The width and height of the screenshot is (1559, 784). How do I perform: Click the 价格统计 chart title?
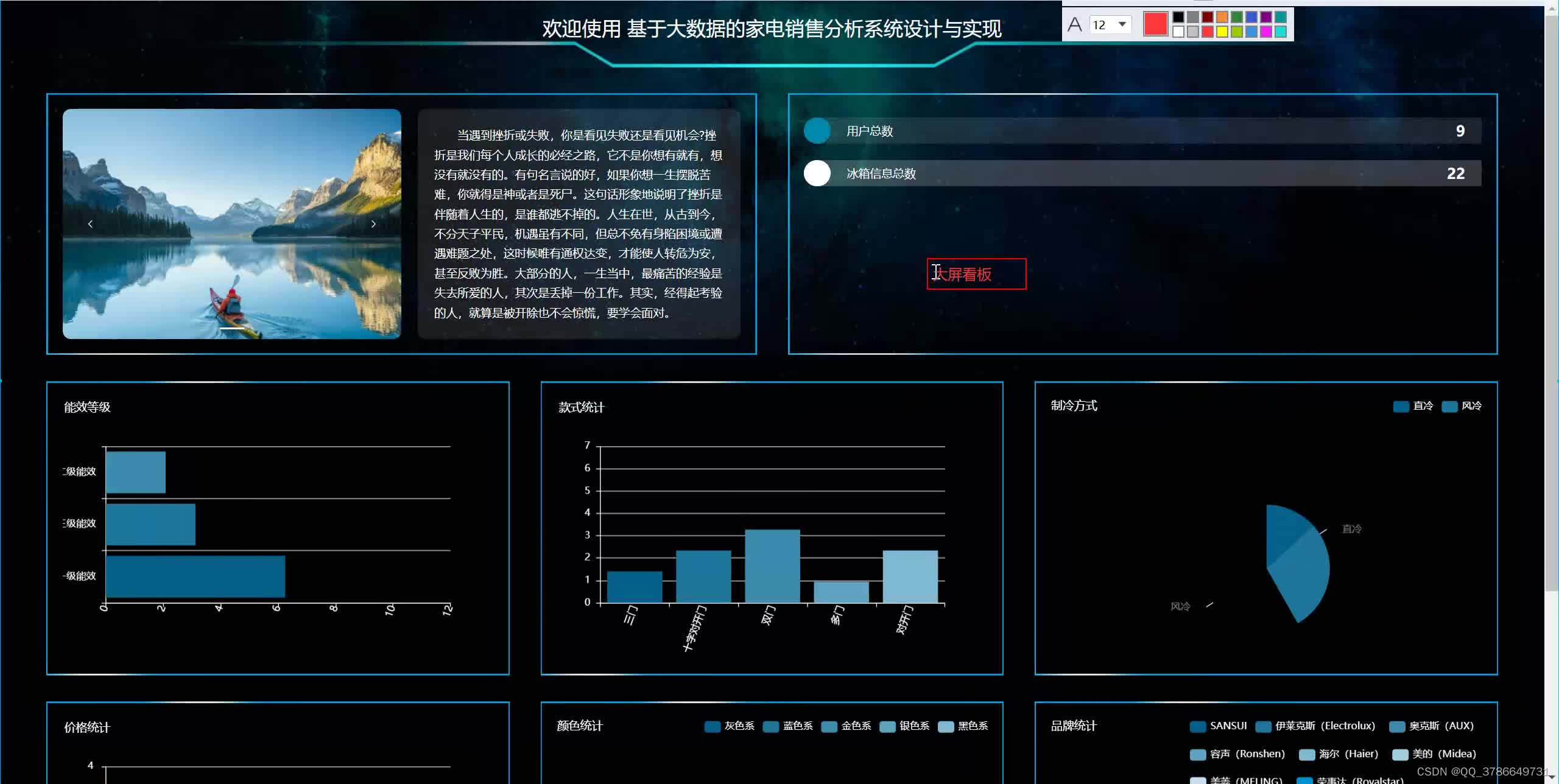point(87,727)
